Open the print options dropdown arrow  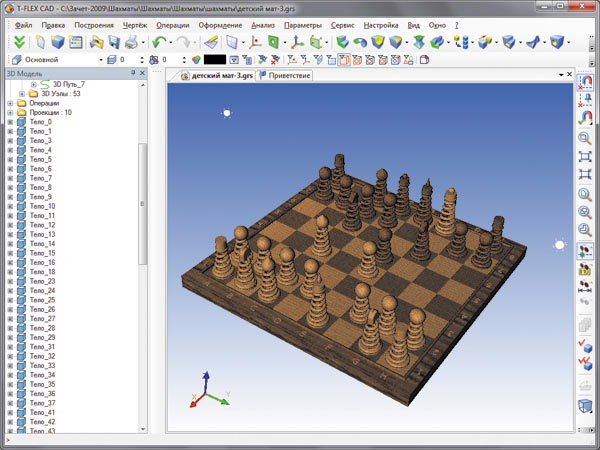(x=143, y=42)
